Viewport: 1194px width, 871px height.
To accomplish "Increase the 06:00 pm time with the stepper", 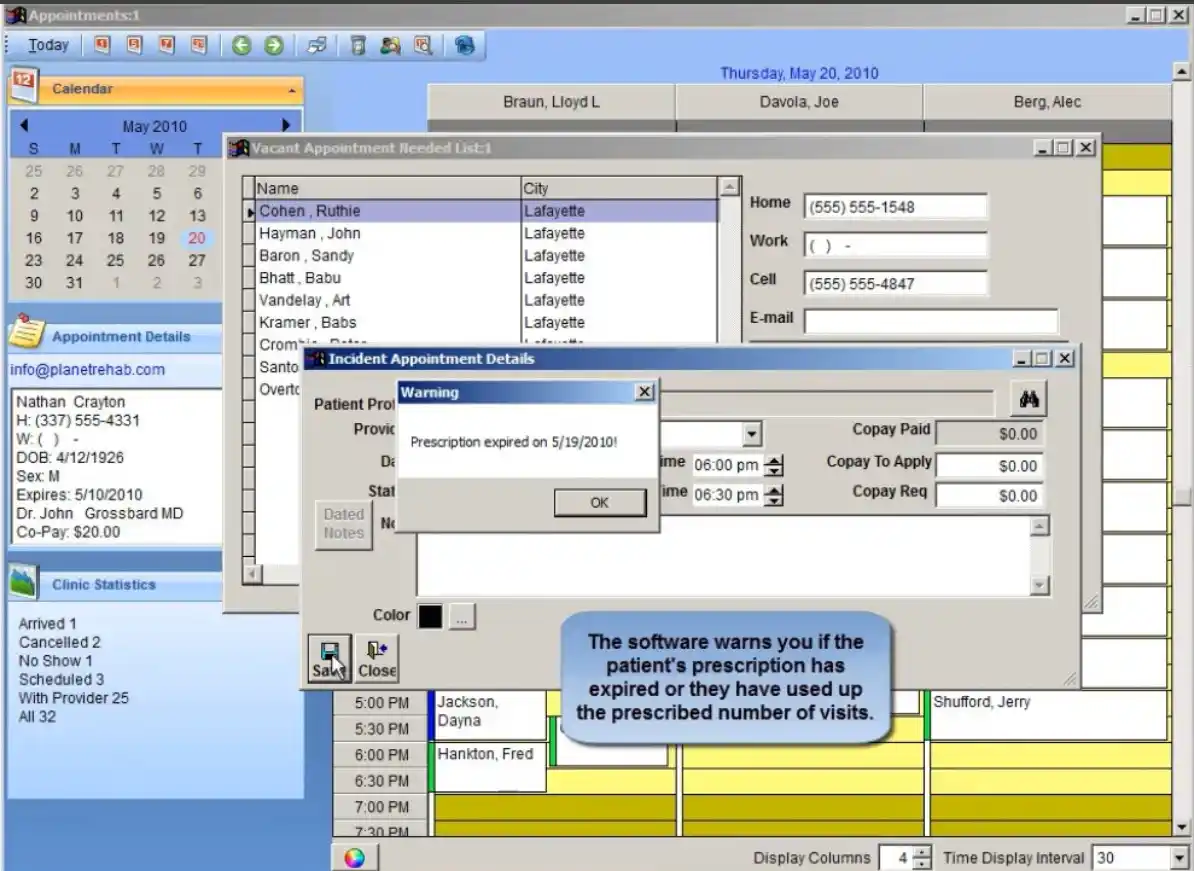I will pos(774,459).
